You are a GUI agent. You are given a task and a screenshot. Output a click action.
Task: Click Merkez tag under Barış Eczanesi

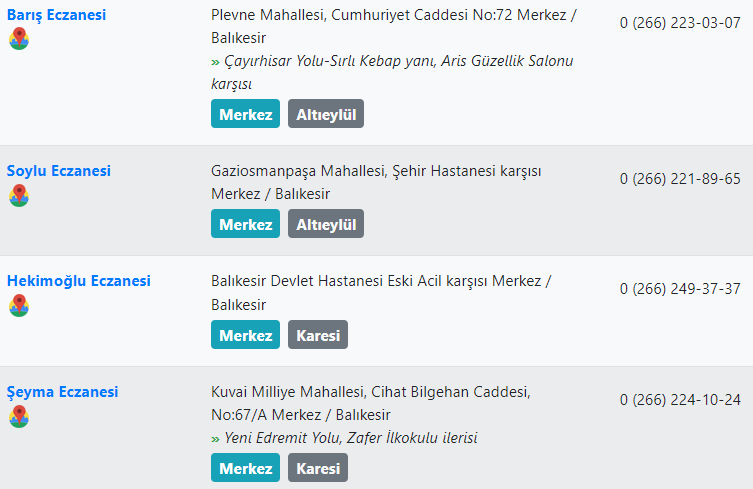click(x=245, y=114)
